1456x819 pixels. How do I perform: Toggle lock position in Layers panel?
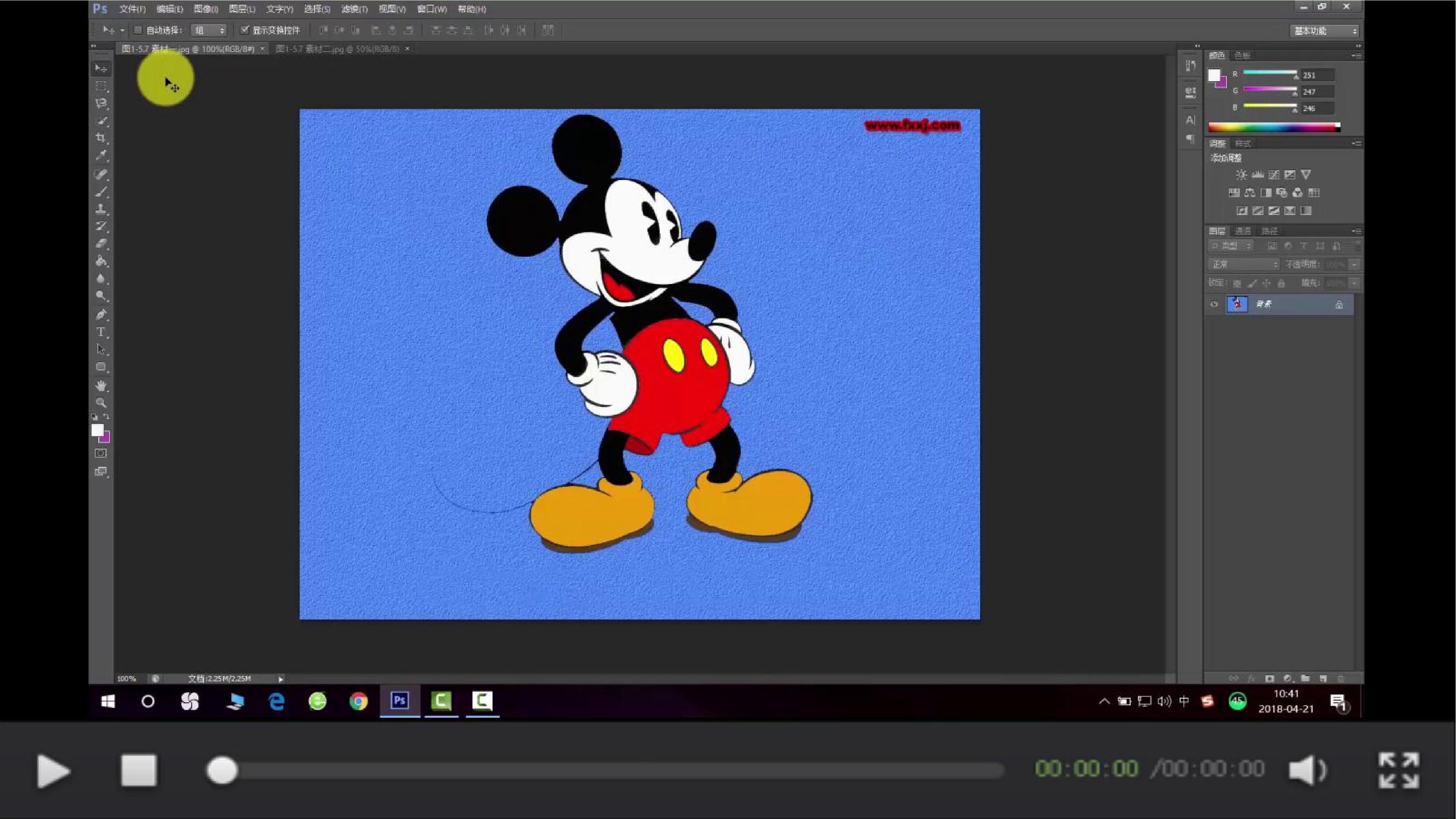pyautogui.click(x=1267, y=283)
